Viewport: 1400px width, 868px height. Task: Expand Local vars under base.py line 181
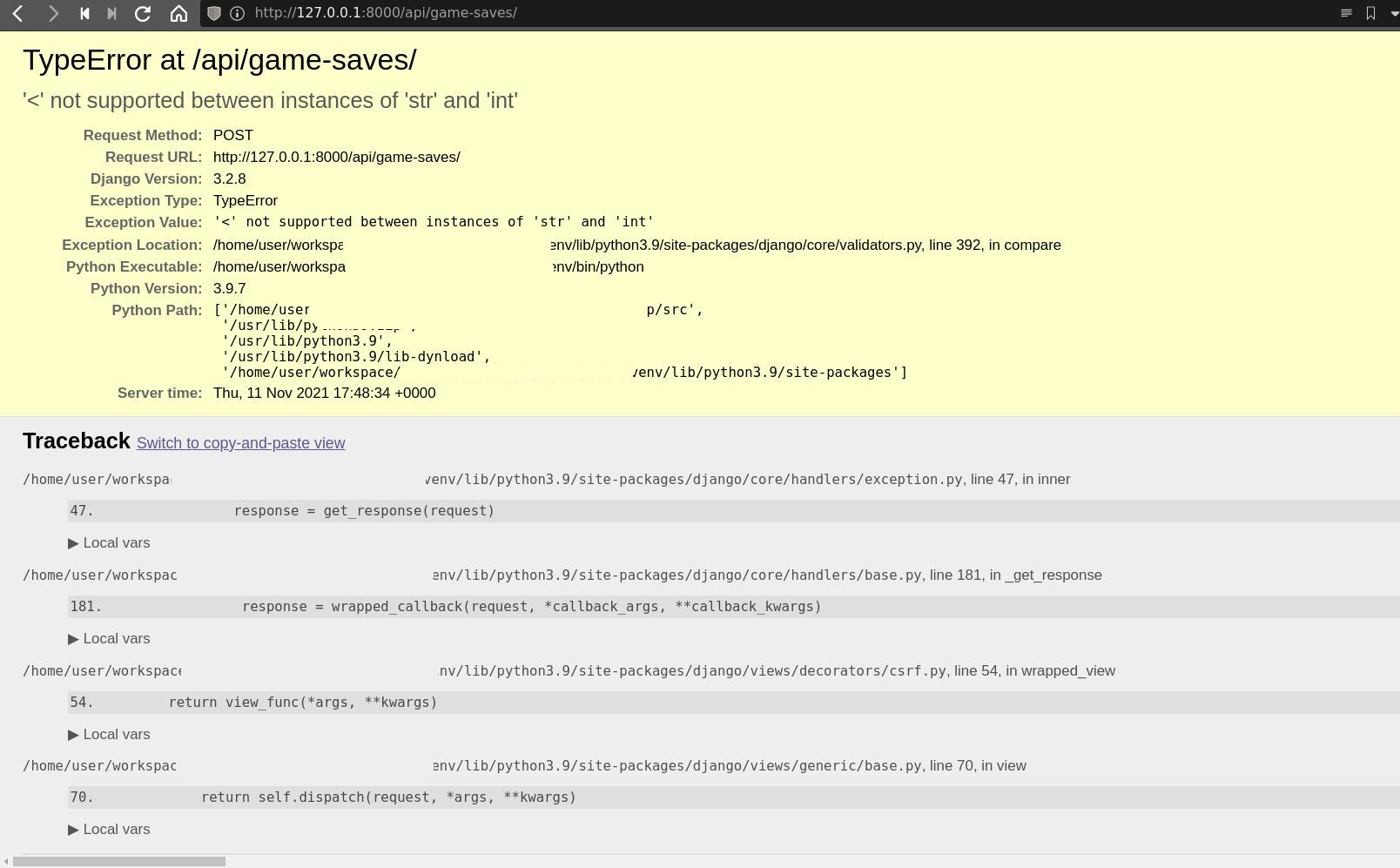(109, 639)
